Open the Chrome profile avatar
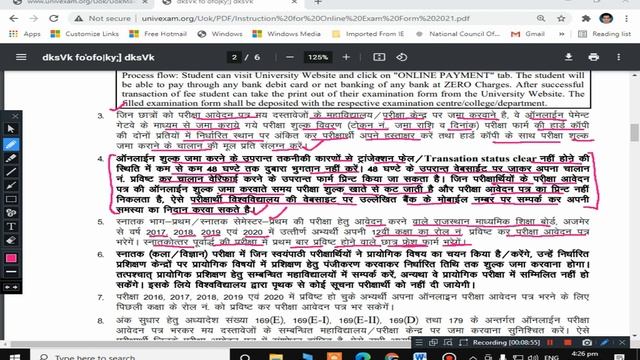This screenshot has height=360, width=640. coord(606,18)
